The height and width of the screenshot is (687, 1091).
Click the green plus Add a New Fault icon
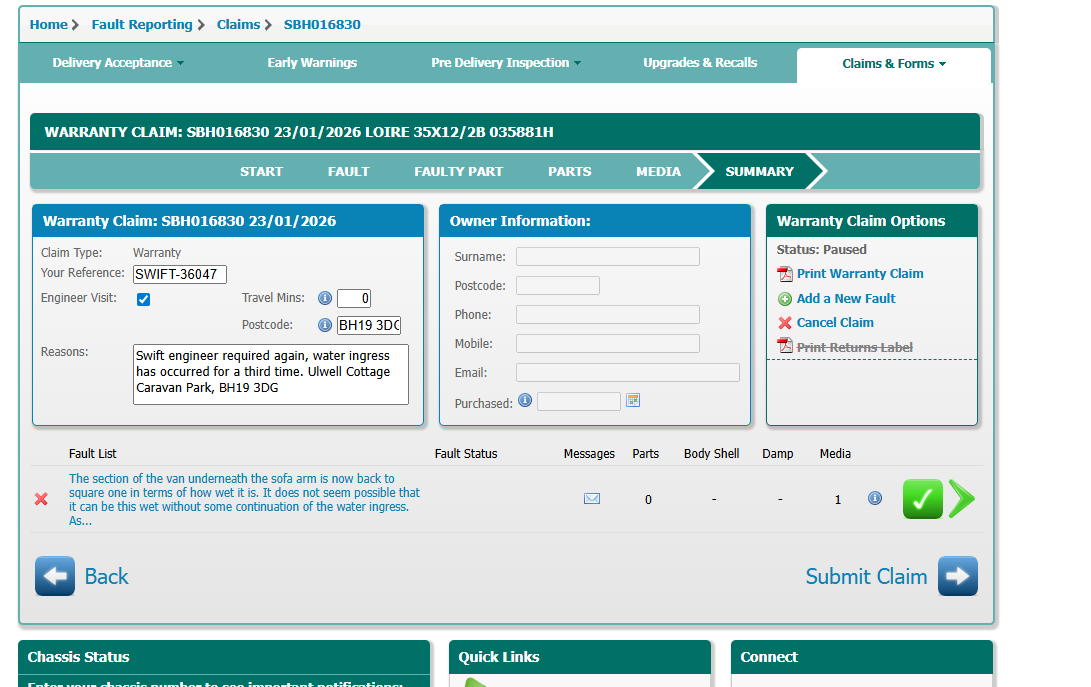[785, 299]
